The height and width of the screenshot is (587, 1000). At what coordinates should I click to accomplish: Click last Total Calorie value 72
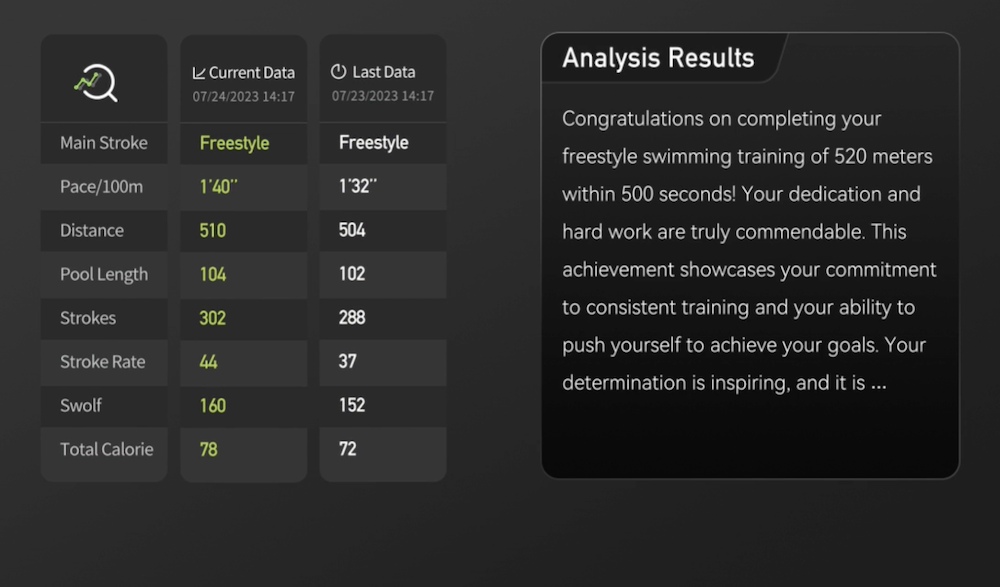[347, 449]
